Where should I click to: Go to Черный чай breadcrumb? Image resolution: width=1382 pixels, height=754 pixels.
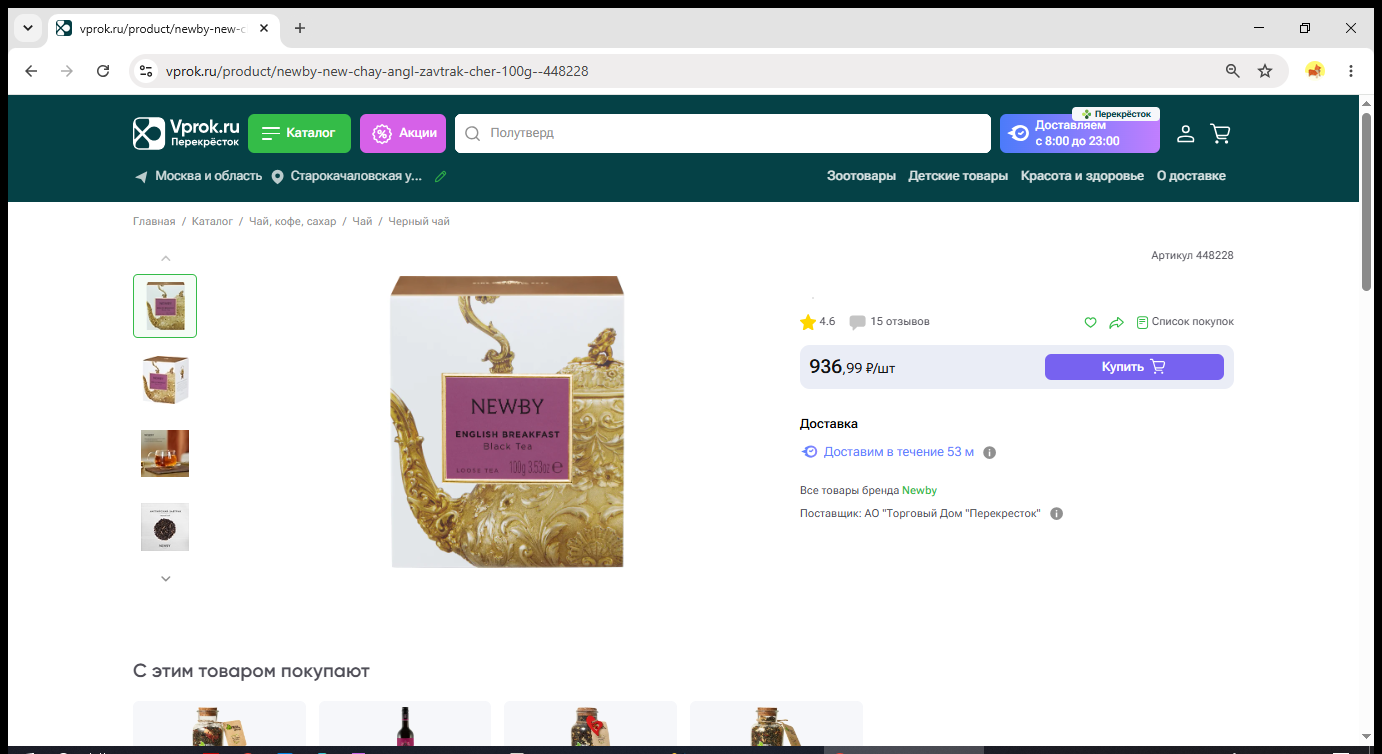[x=419, y=222]
